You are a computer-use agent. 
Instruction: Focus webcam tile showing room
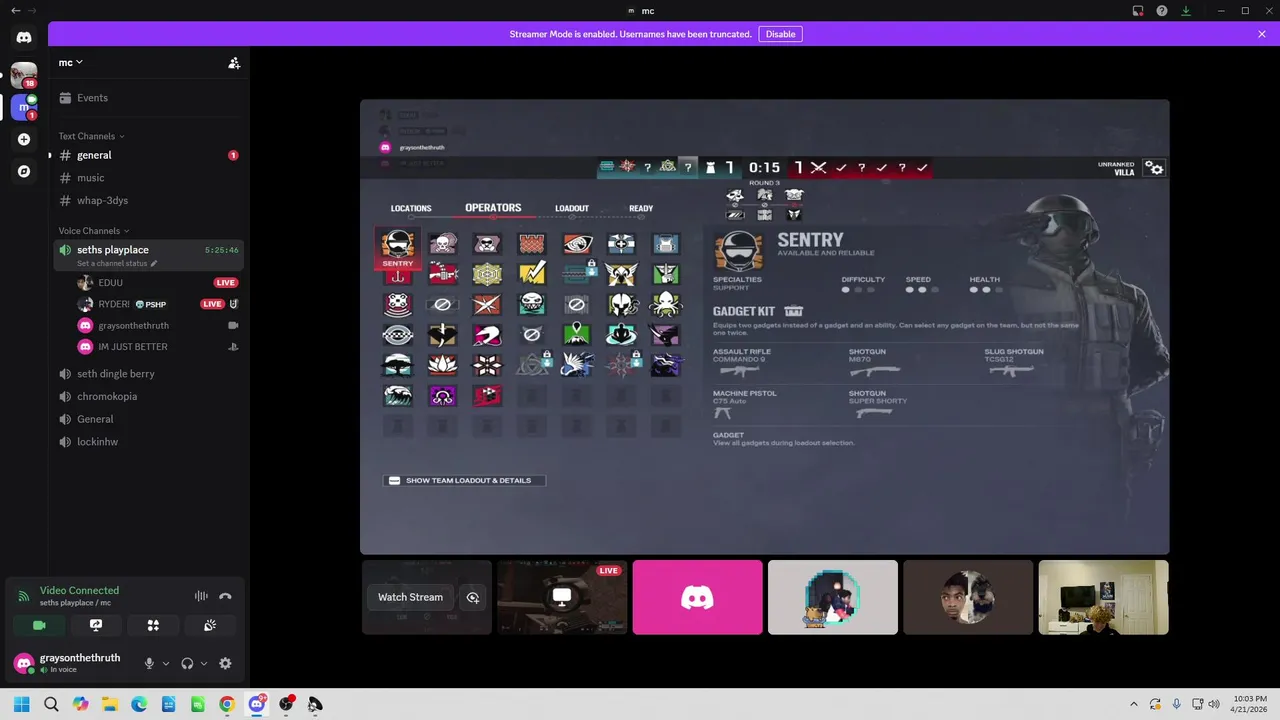pos(1103,597)
